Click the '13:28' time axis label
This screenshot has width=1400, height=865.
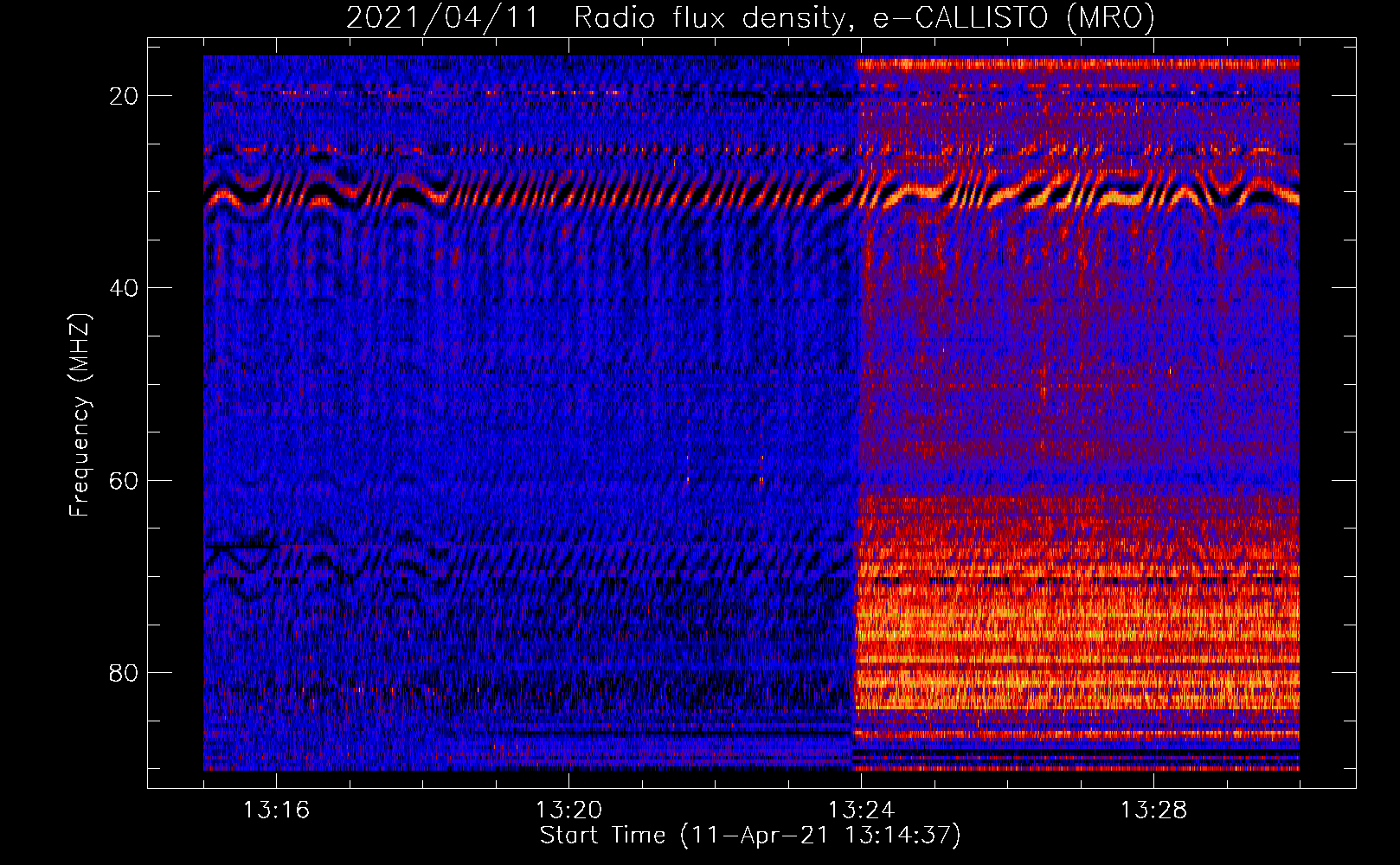[x=1153, y=811]
